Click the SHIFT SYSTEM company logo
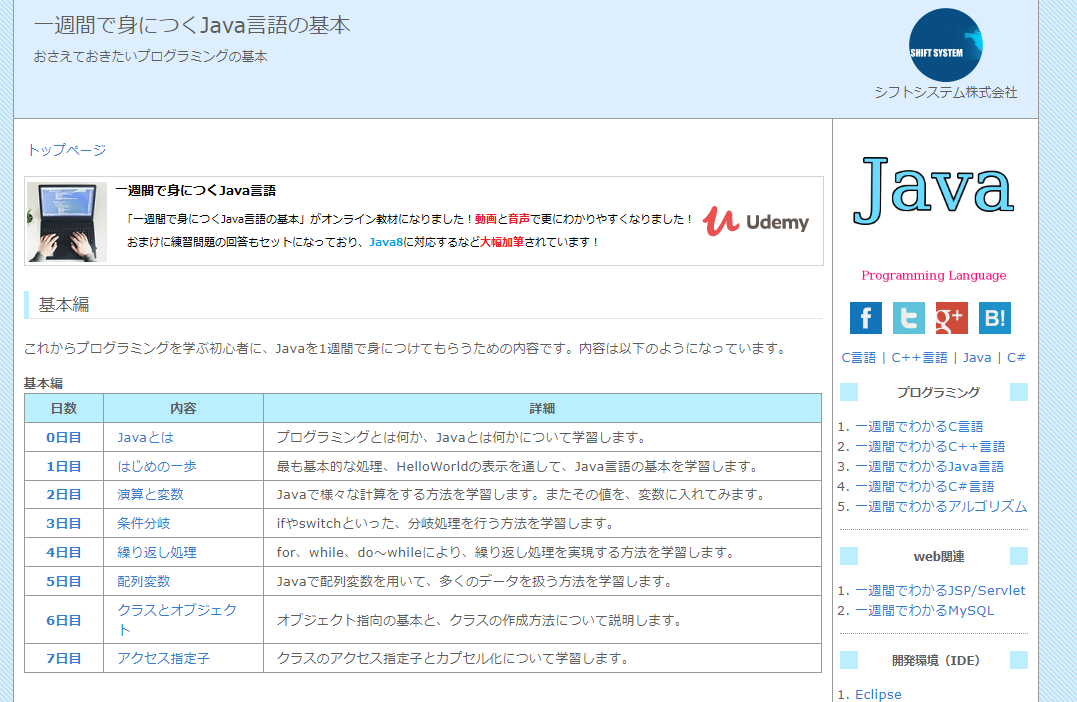 (945, 45)
